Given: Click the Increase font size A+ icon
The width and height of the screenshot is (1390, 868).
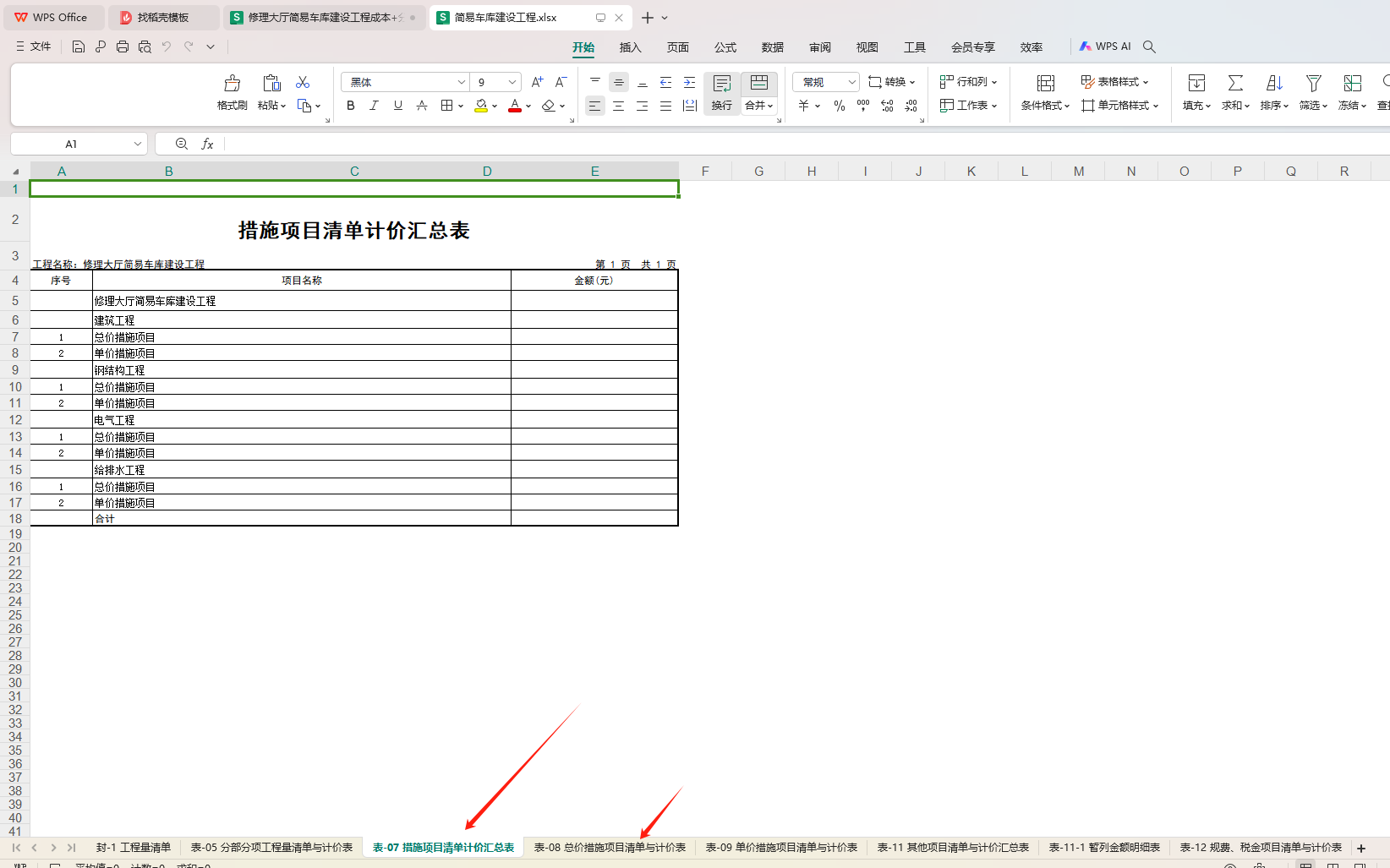Looking at the screenshot, I should [537, 82].
